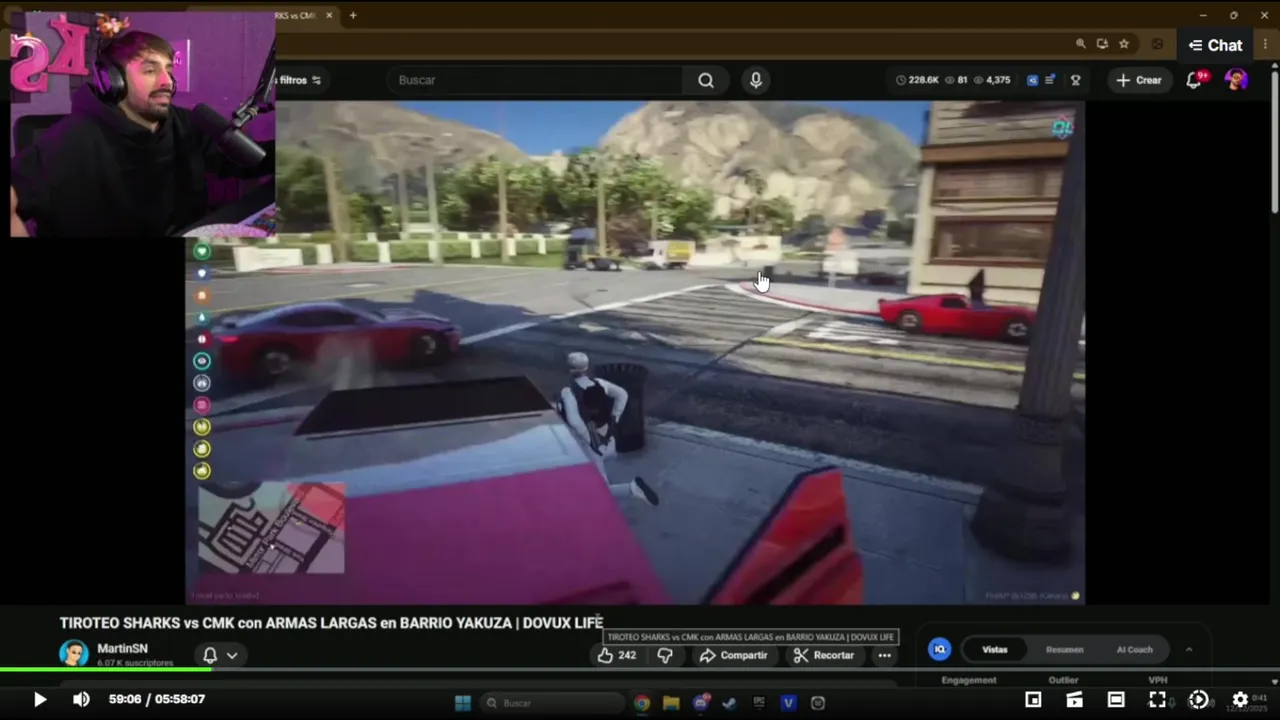This screenshot has width=1280, height=720.
Task: Open the playback speed control icon
Action: pos(1198,700)
